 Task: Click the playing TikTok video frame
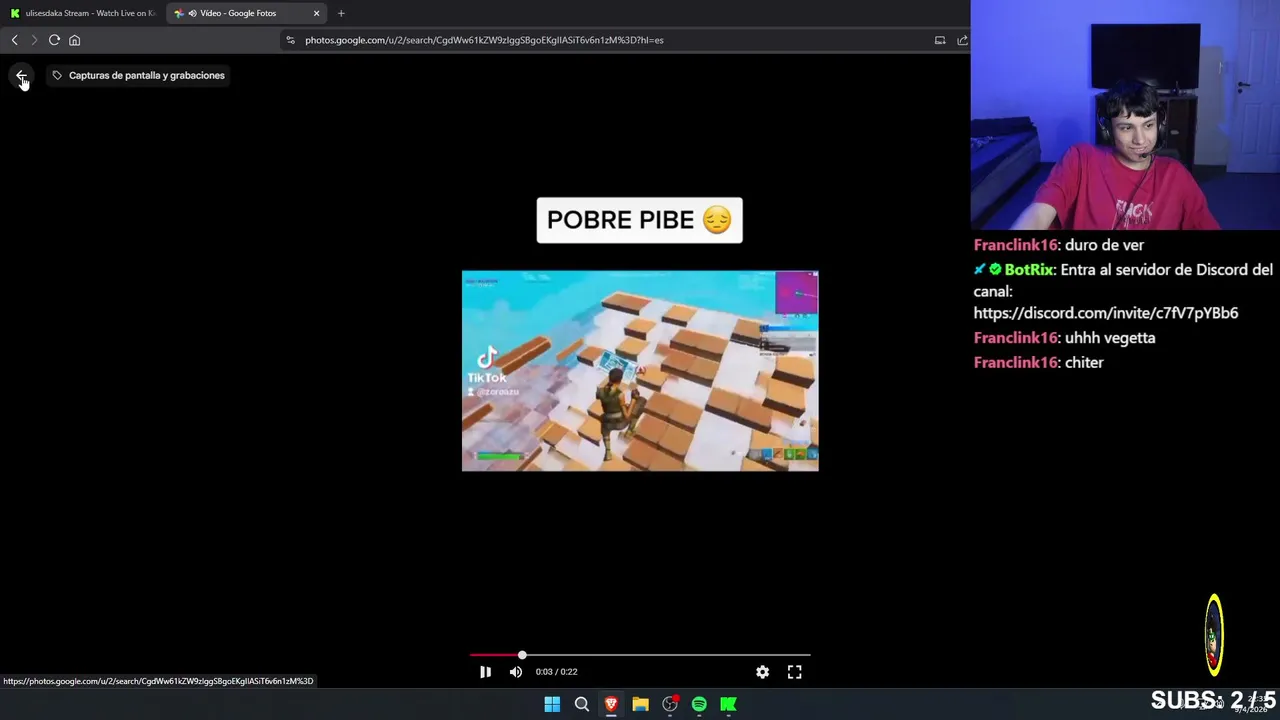pos(640,371)
